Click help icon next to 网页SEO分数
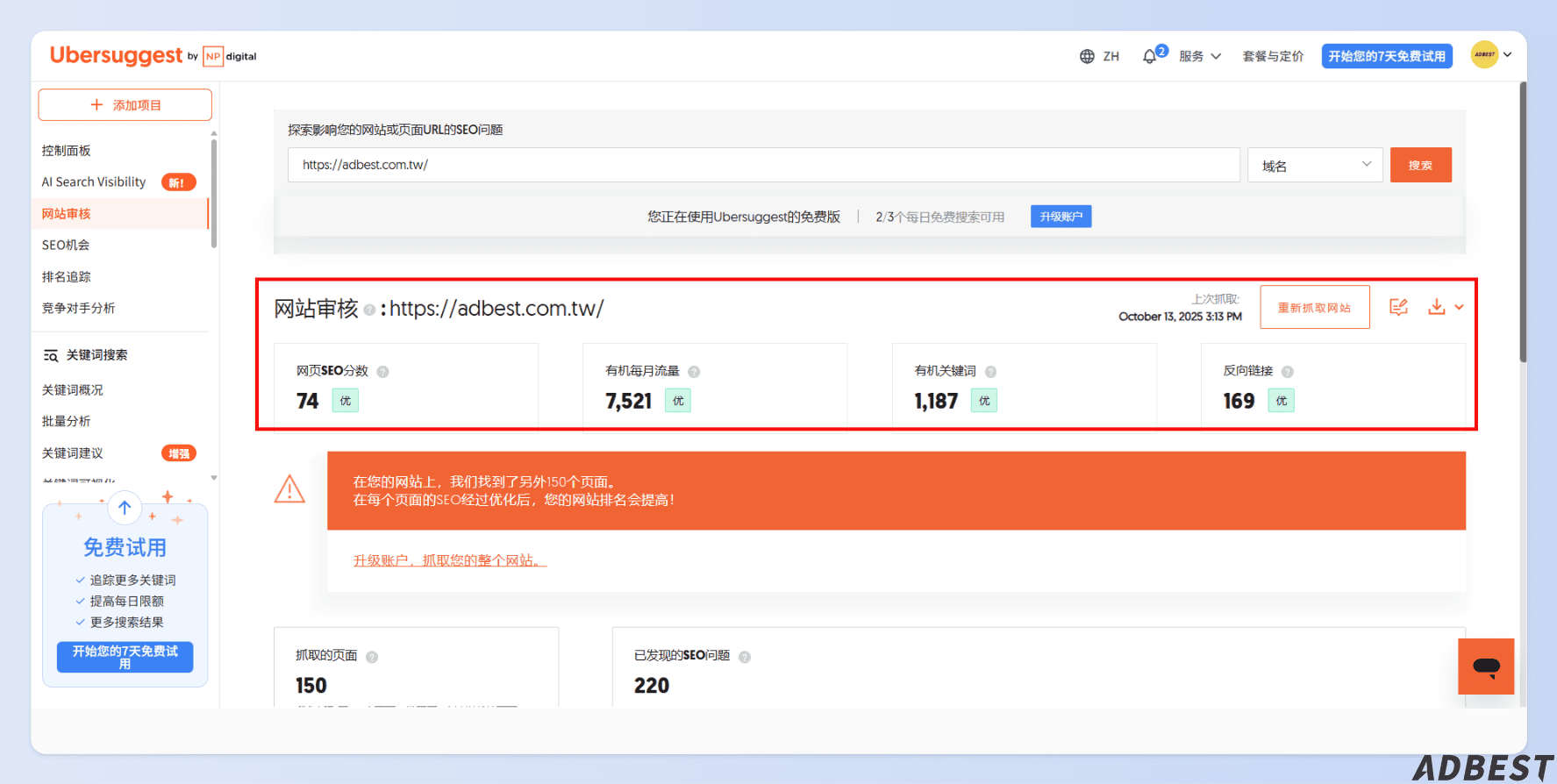 382,372
